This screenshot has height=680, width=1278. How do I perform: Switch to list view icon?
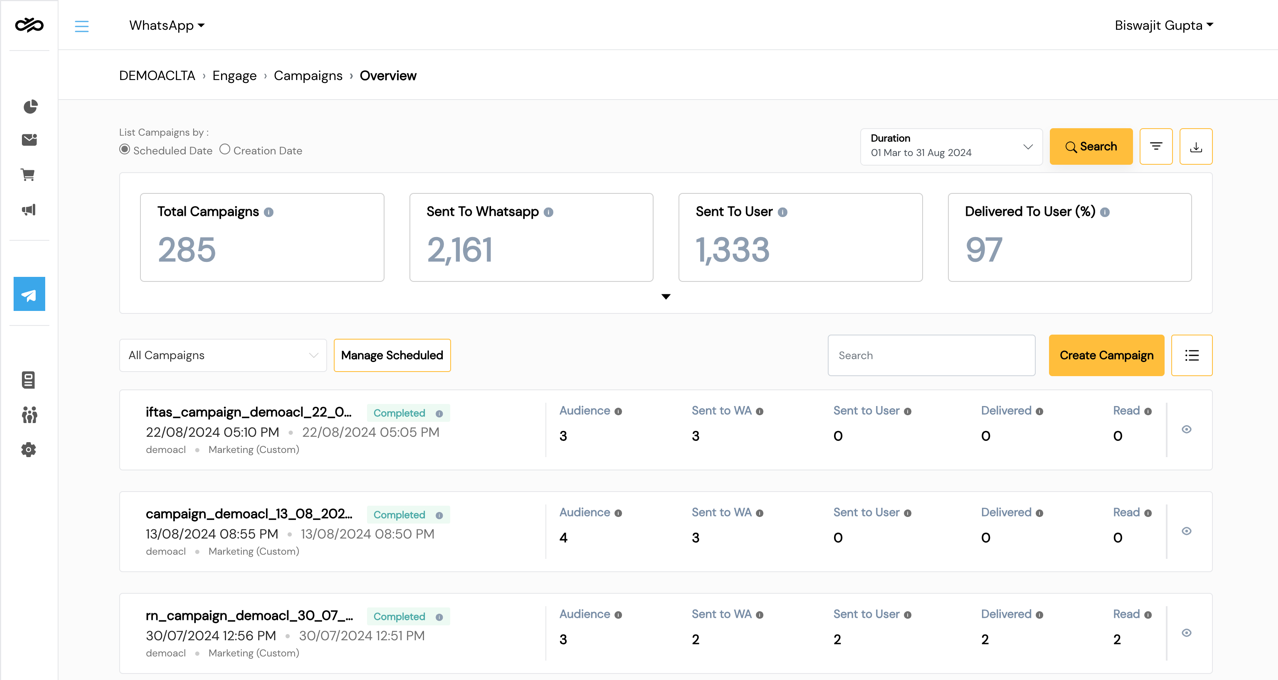coord(1192,355)
